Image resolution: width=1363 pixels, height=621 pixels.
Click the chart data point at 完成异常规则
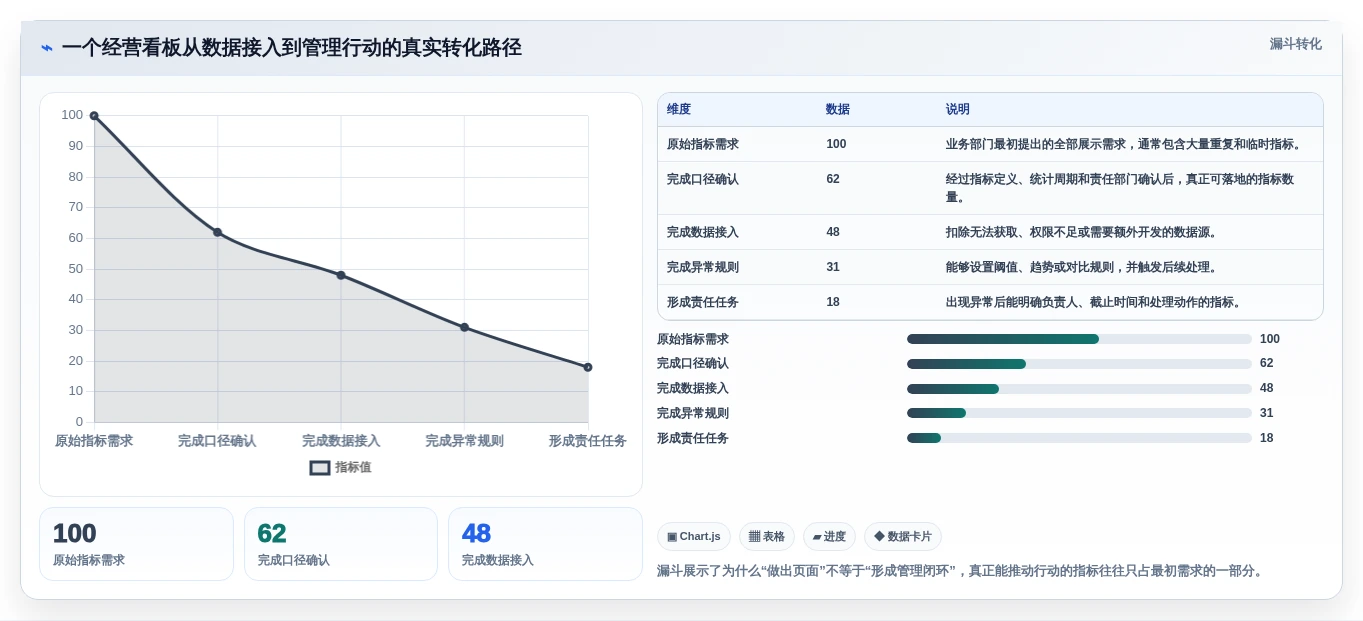point(464,327)
